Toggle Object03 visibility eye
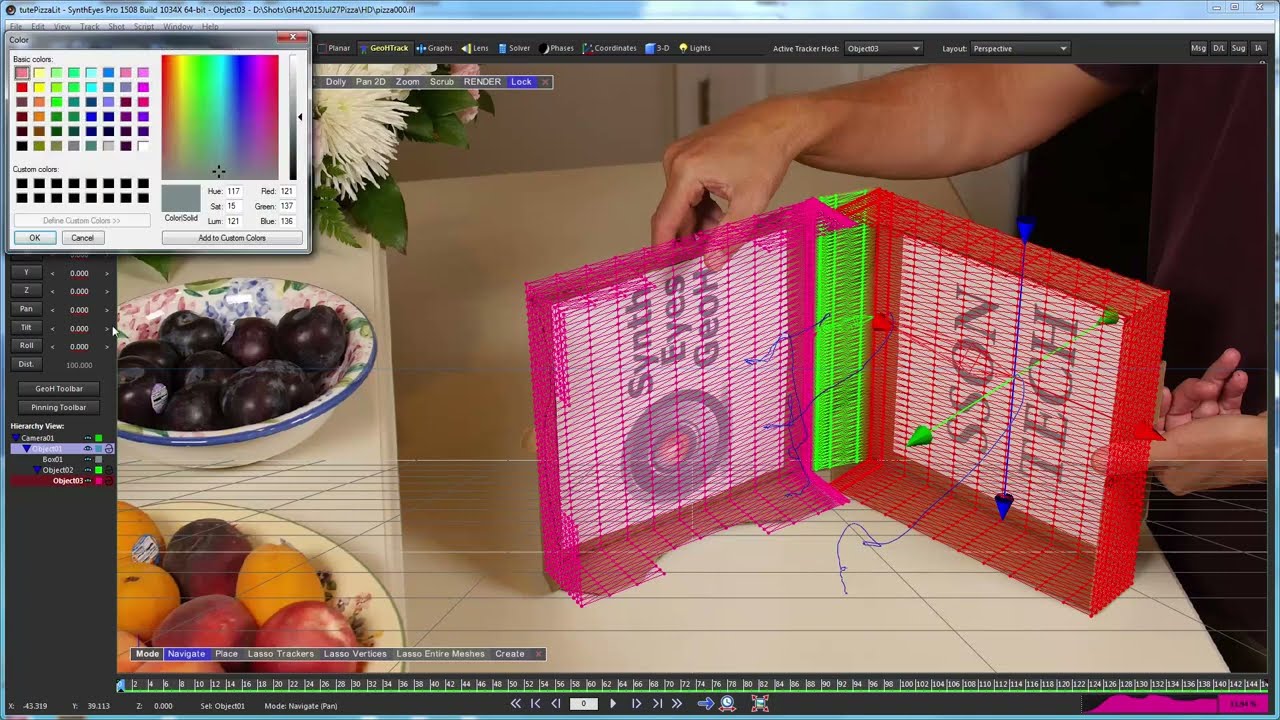1280x720 pixels. tap(88, 481)
